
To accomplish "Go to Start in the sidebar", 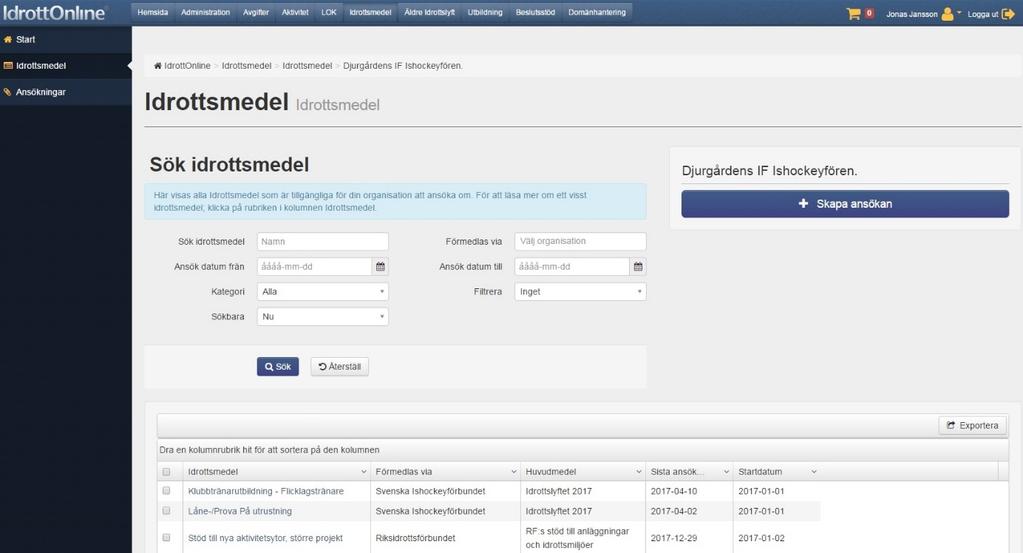I will point(65,39).
